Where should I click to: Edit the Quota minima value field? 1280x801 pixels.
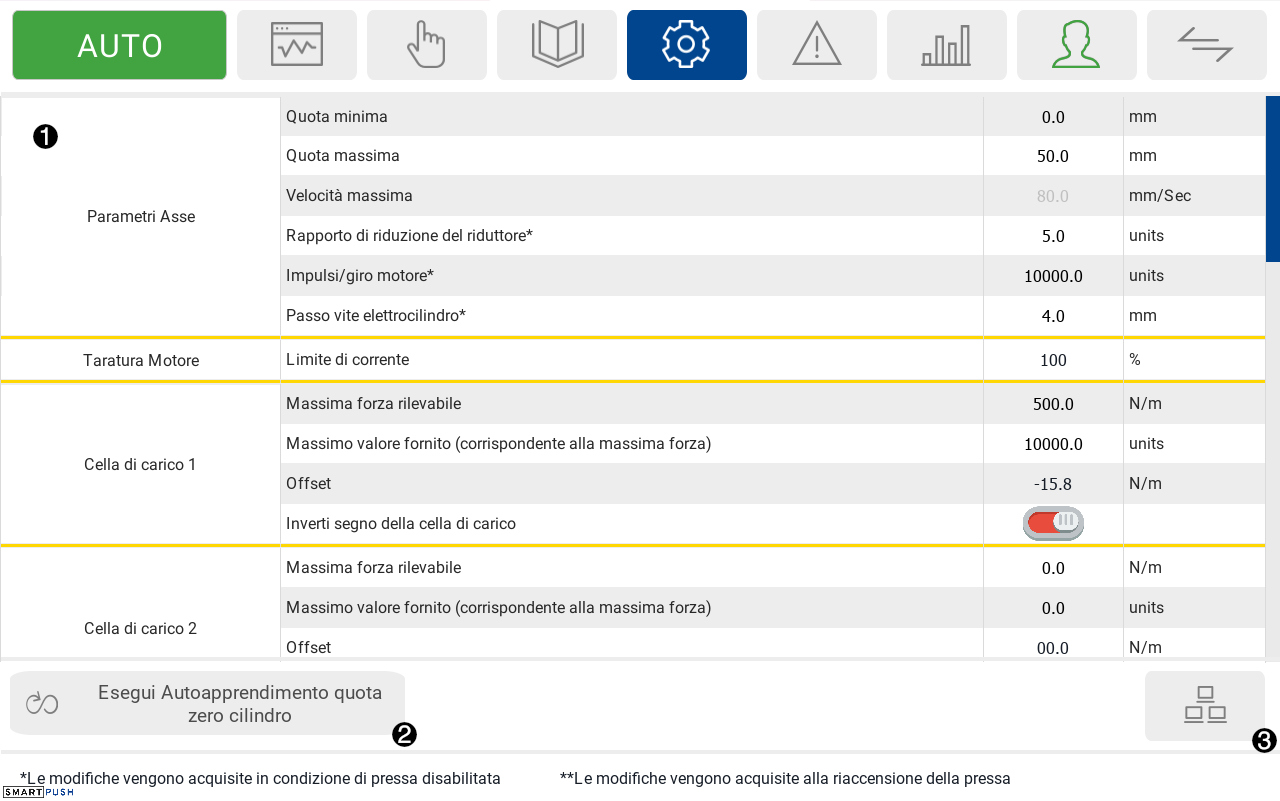pyautogui.click(x=1053, y=117)
